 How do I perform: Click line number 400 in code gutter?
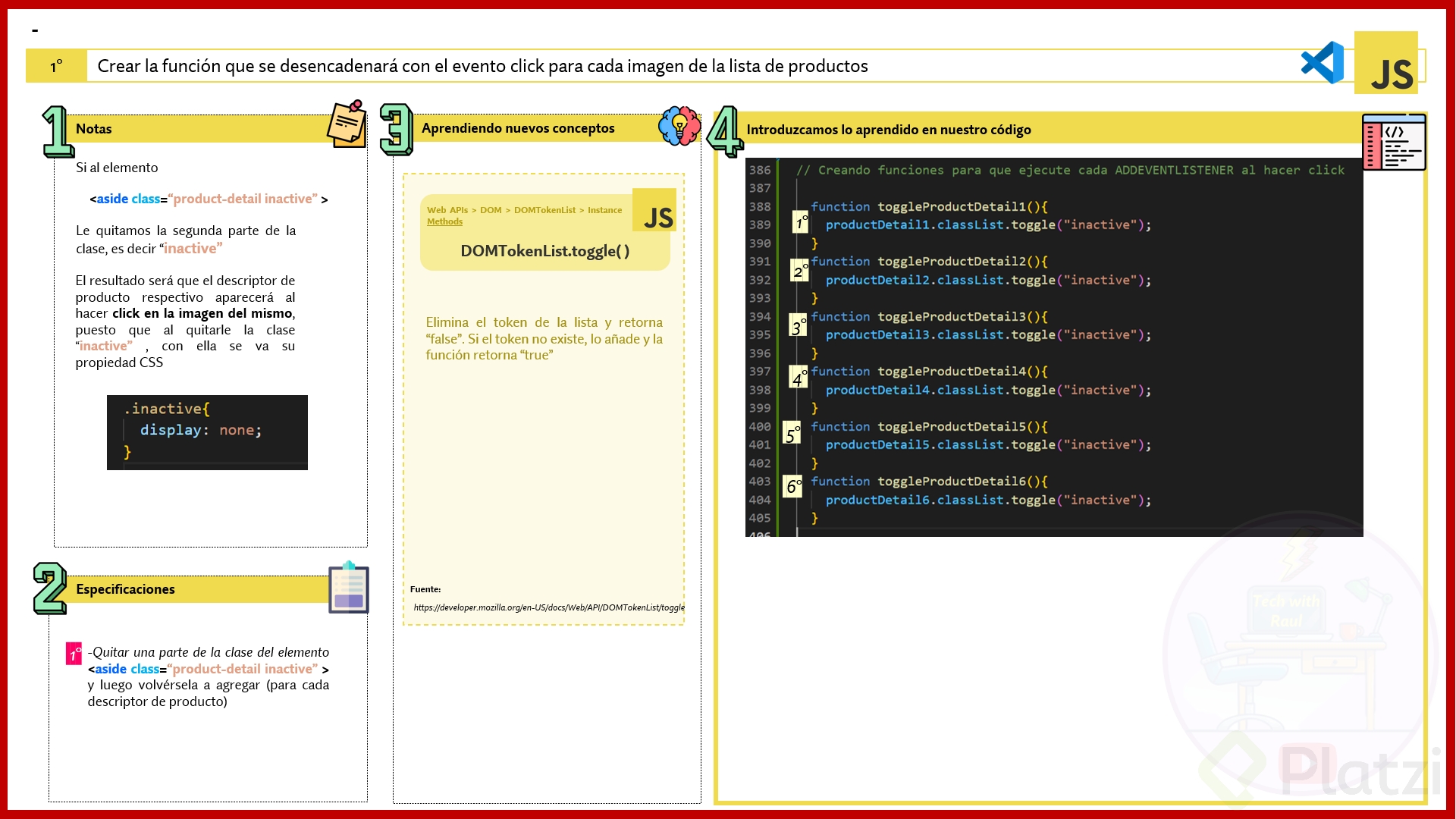760,426
